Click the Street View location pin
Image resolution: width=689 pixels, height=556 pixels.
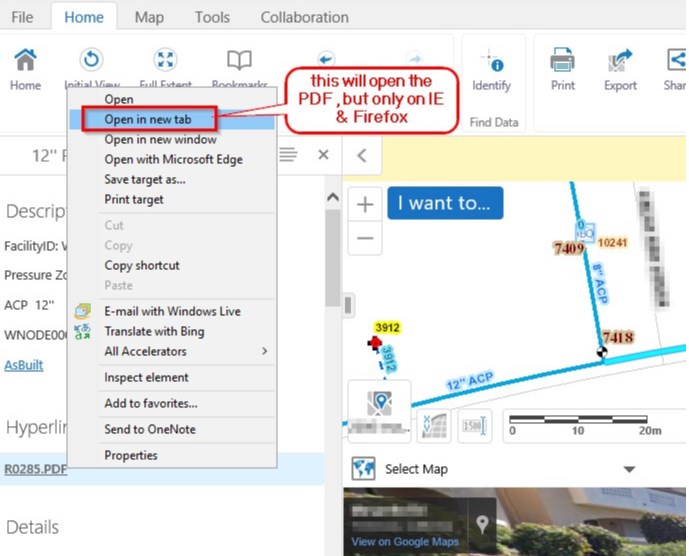482,524
